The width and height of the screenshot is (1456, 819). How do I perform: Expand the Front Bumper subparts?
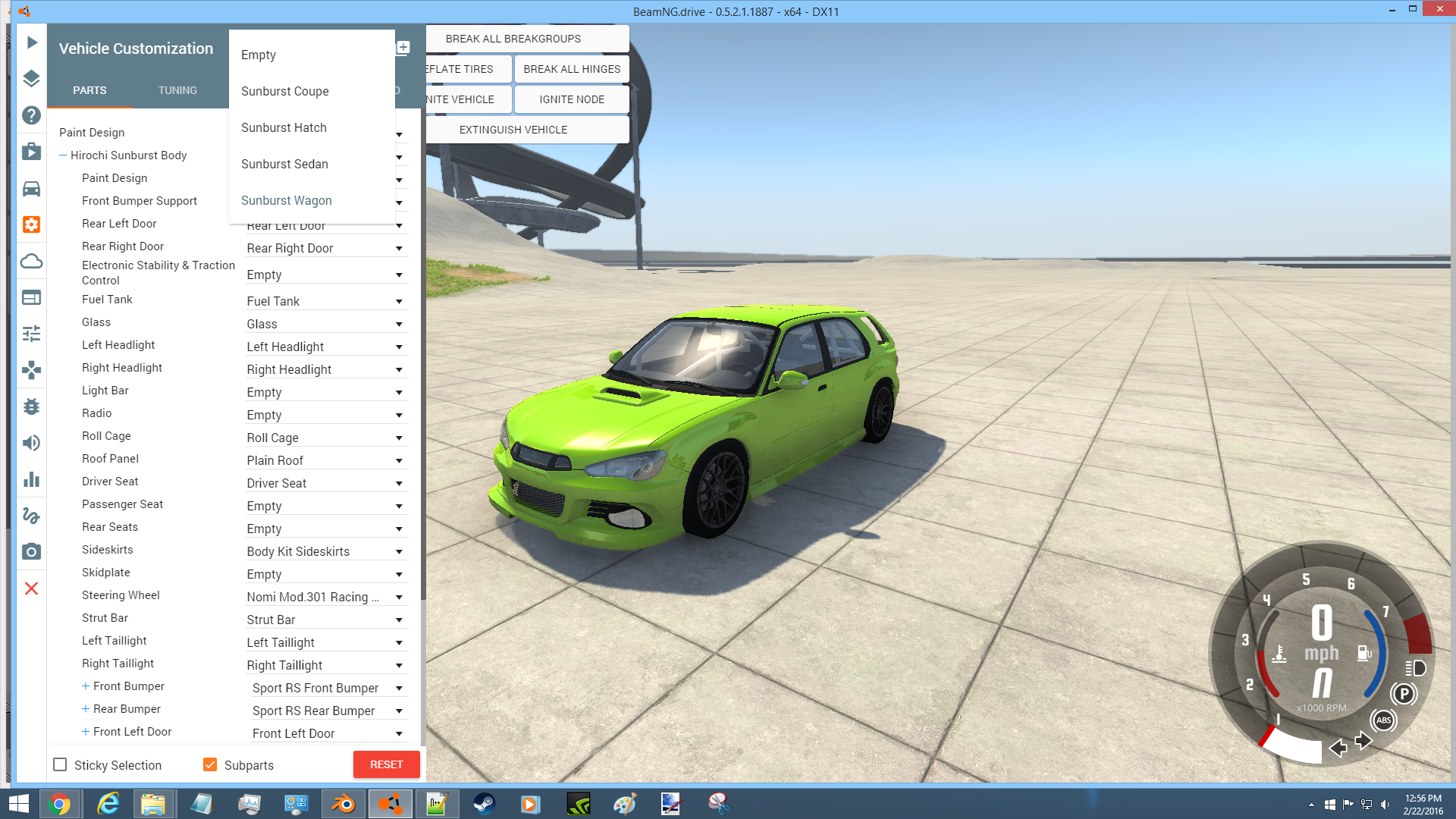pyautogui.click(x=86, y=686)
